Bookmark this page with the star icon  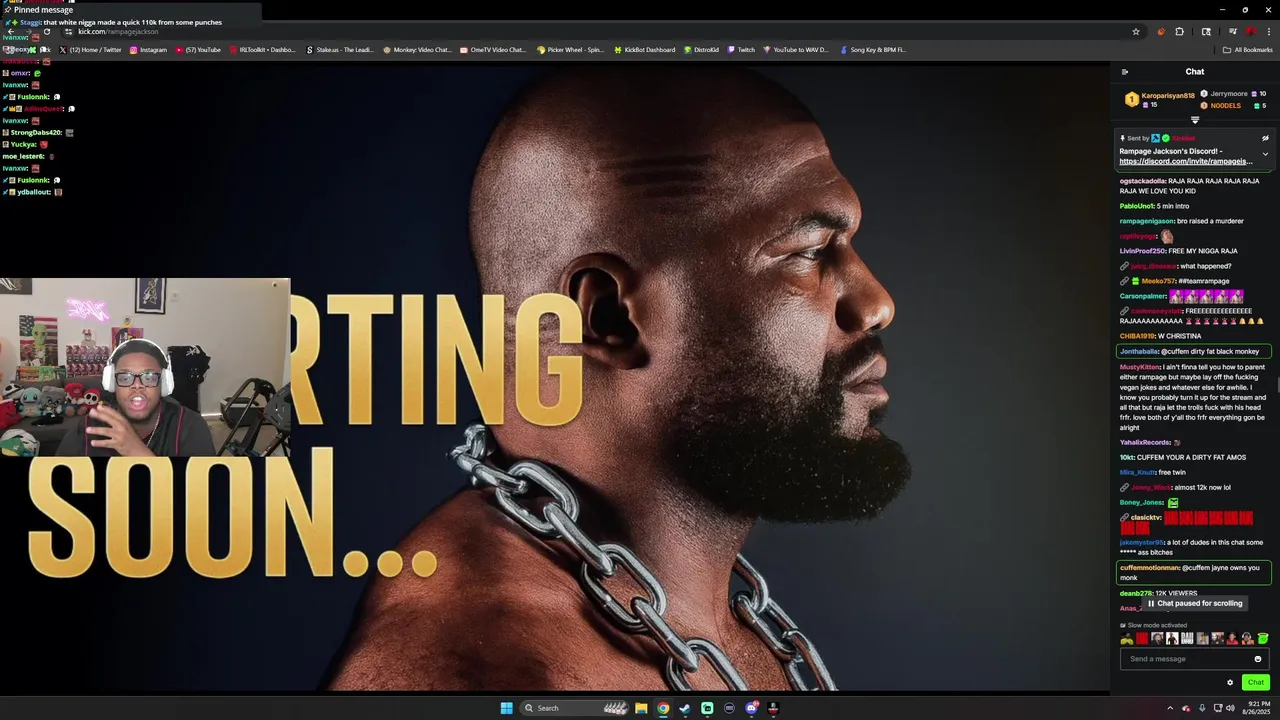1136,31
